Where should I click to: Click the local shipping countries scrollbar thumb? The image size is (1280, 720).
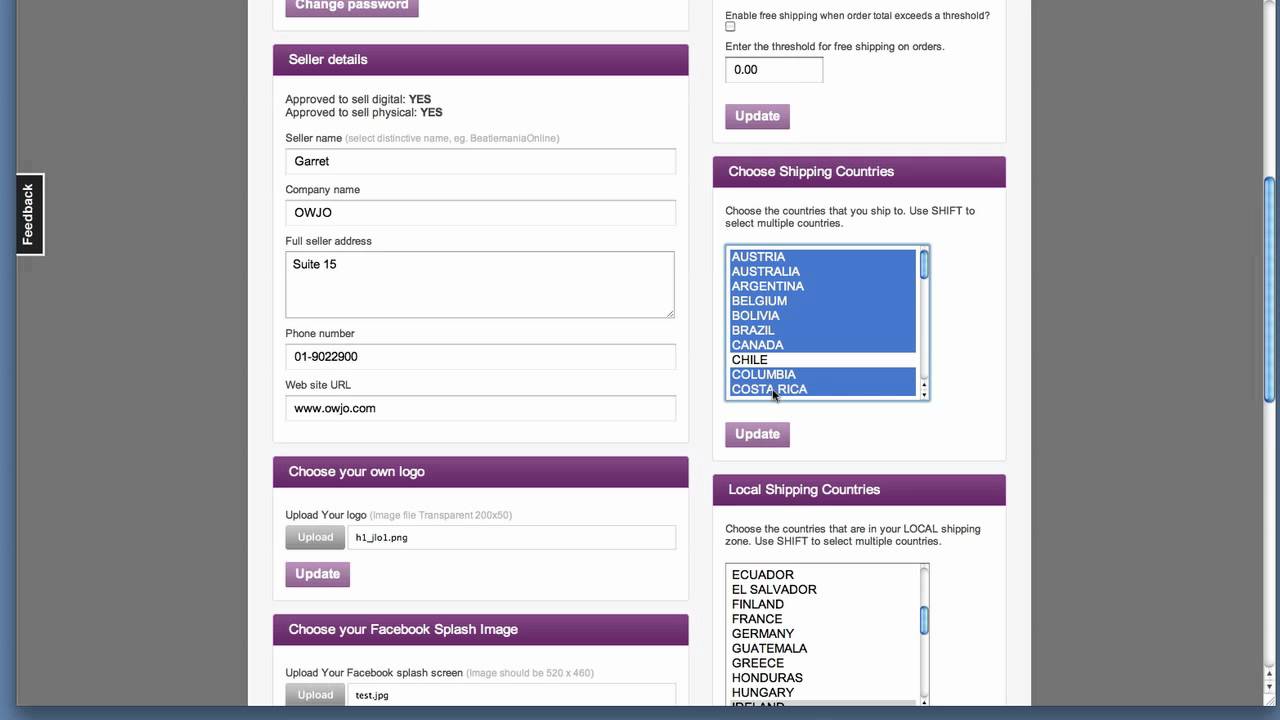coord(924,620)
